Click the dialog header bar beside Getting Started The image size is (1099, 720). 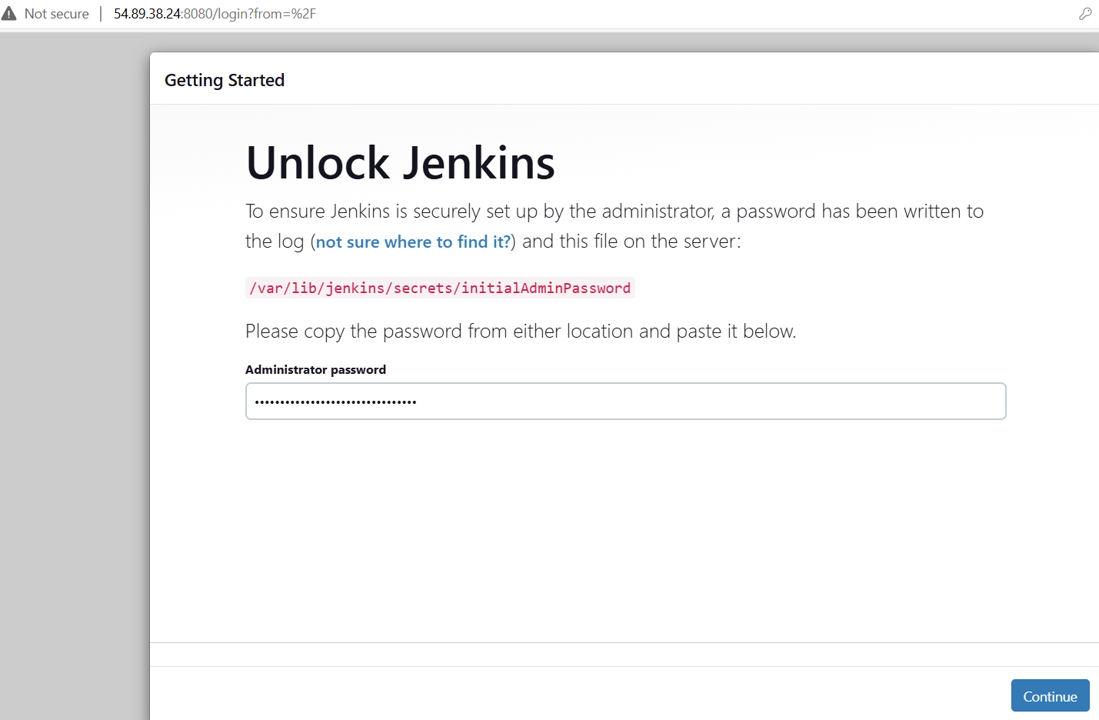coord(687,79)
